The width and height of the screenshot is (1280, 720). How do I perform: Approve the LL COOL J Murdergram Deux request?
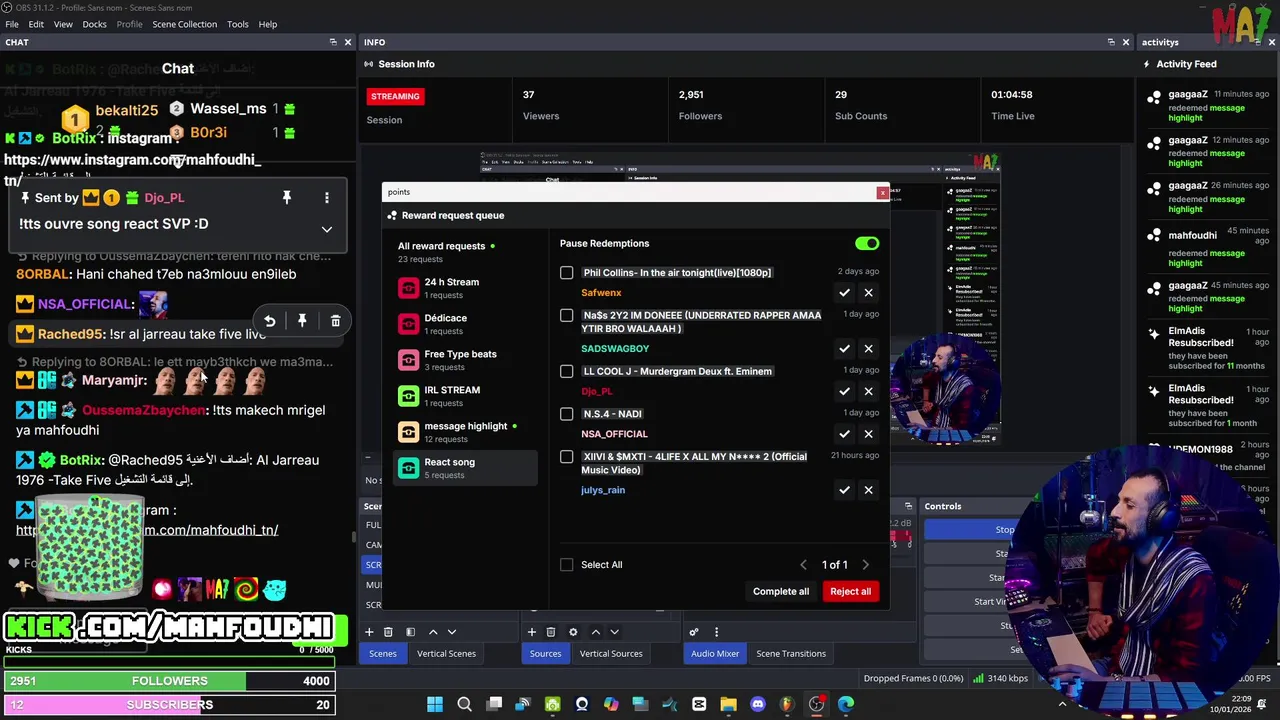pyautogui.click(x=844, y=391)
